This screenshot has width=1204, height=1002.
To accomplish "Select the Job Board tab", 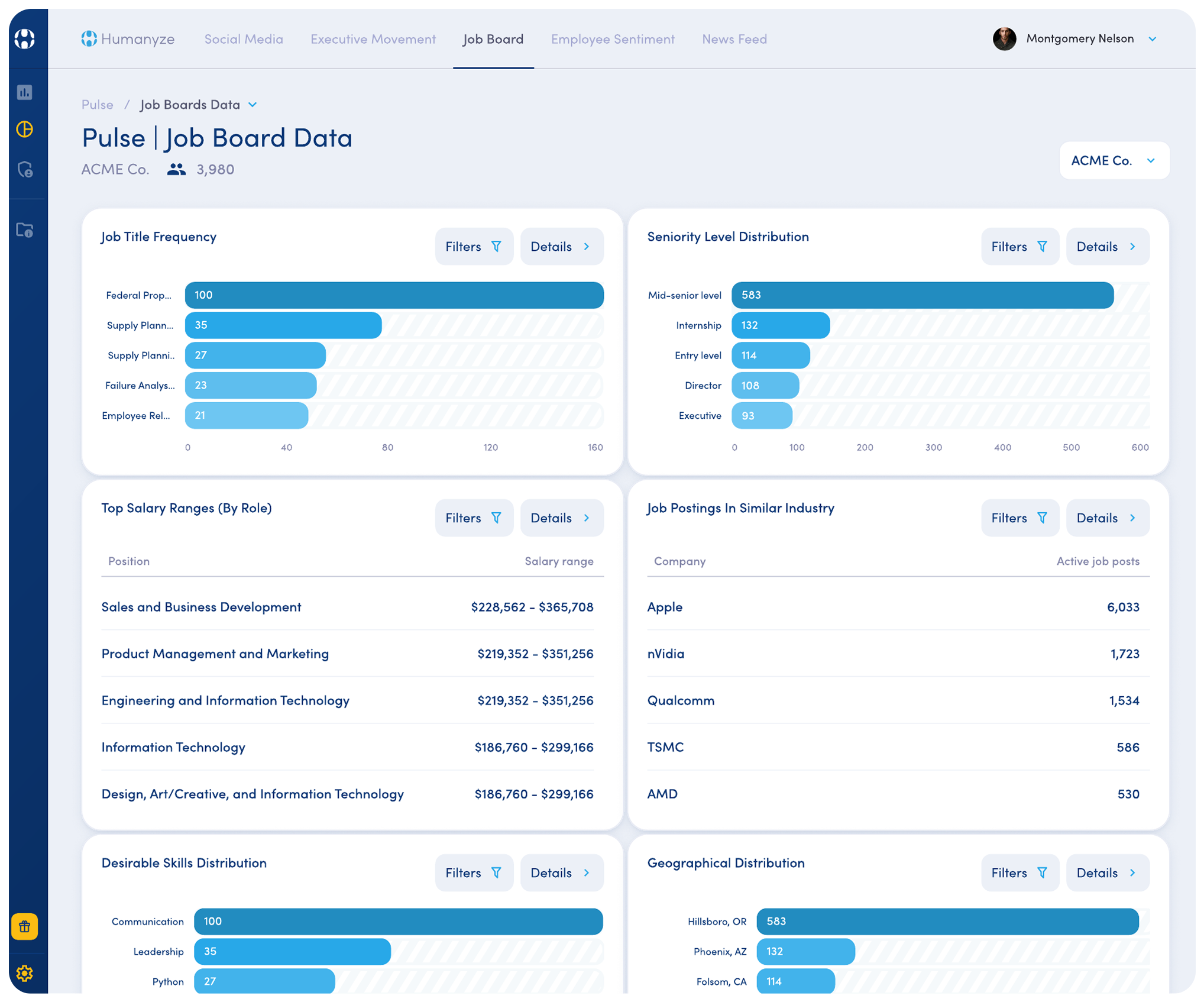I will point(493,39).
